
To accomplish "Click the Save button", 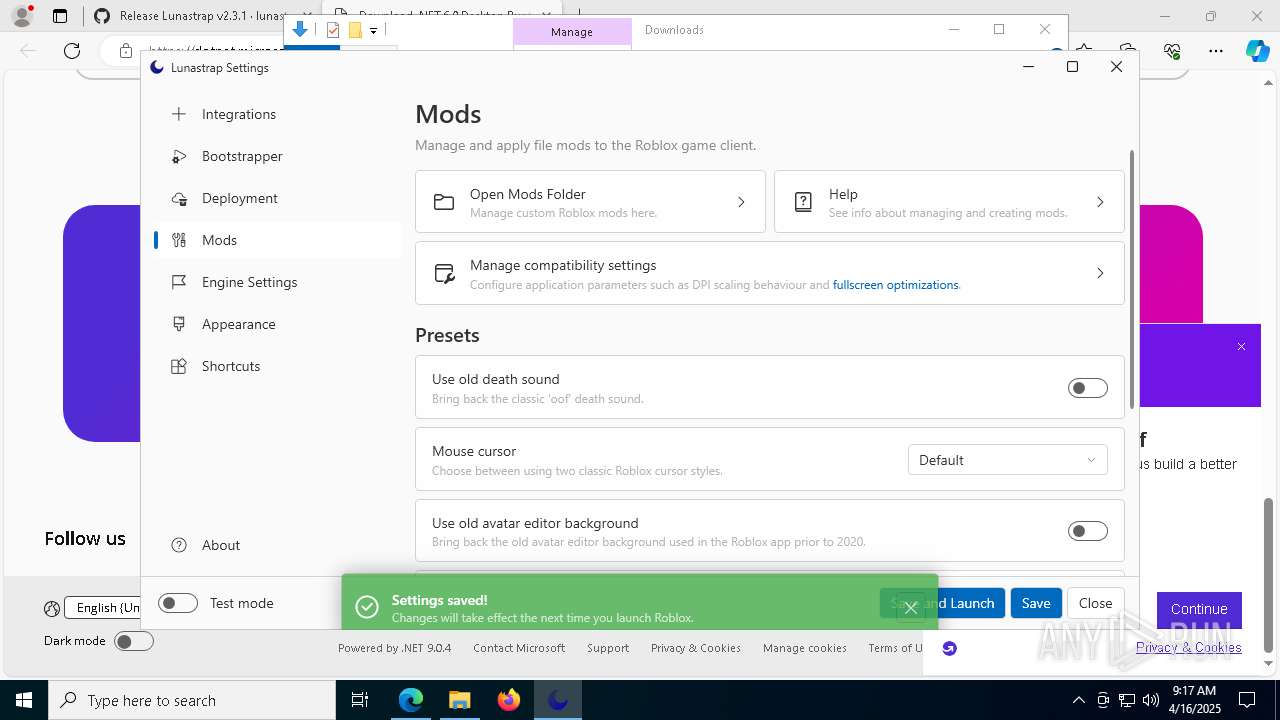I will click(1036, 603).
